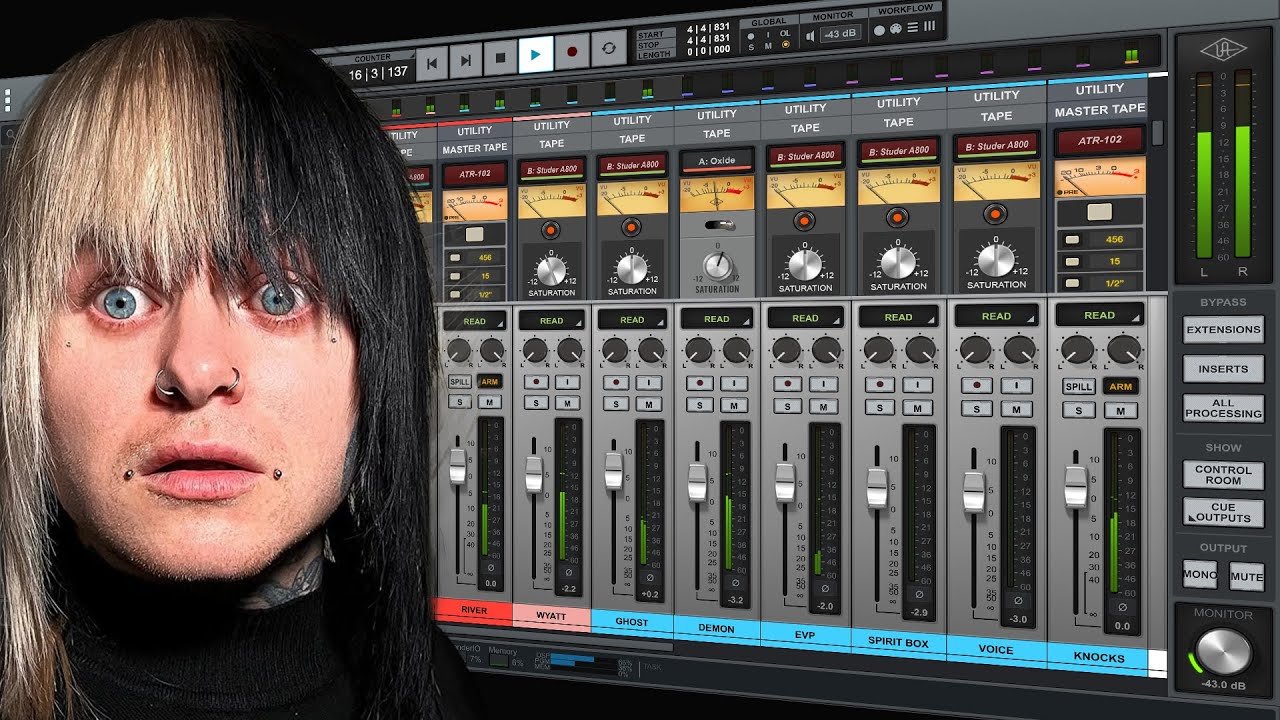Click the red record transport button

tap(572, 51)
